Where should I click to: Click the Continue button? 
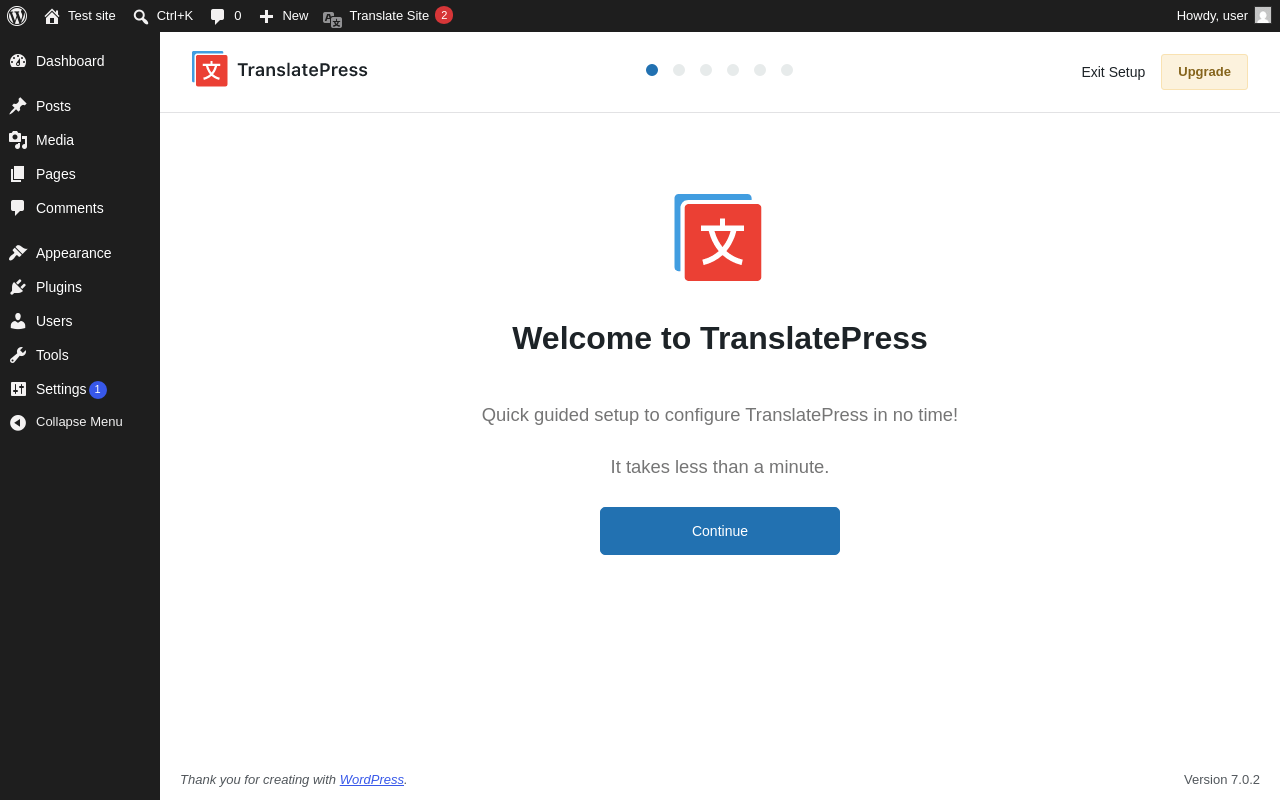click(x=720, y=531)
